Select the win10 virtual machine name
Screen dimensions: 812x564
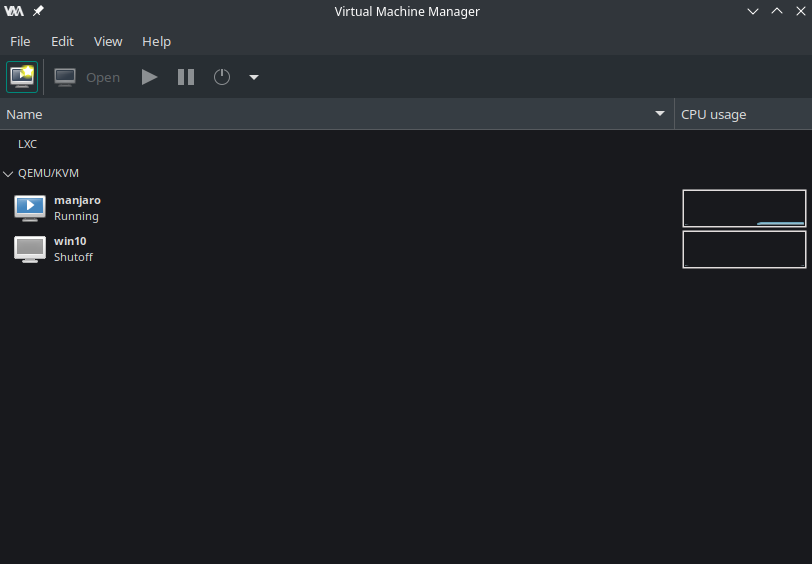pos(70,241)
